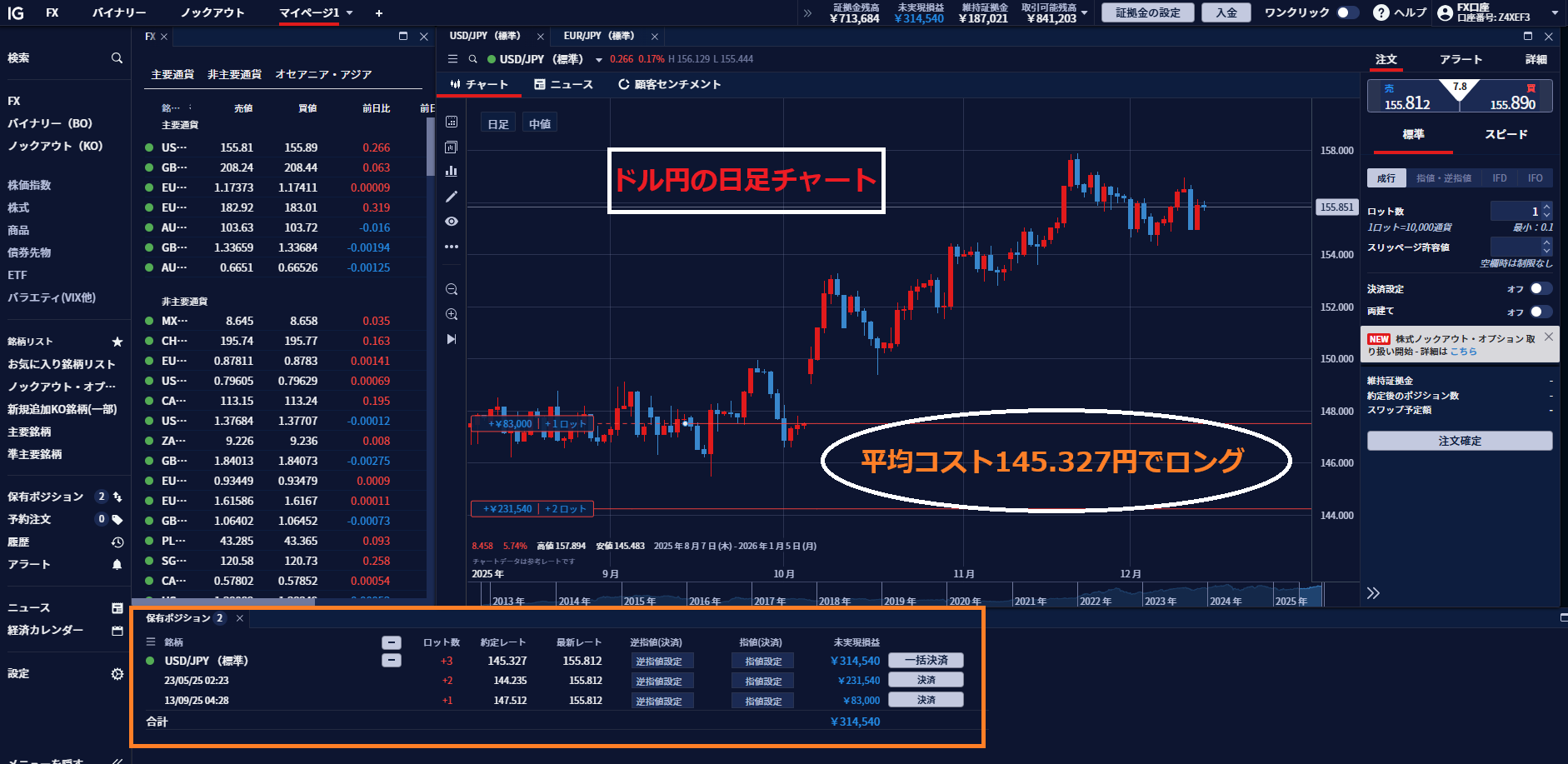Toggle the ワンクリック one-click trading switch

tap(1346, 12)
